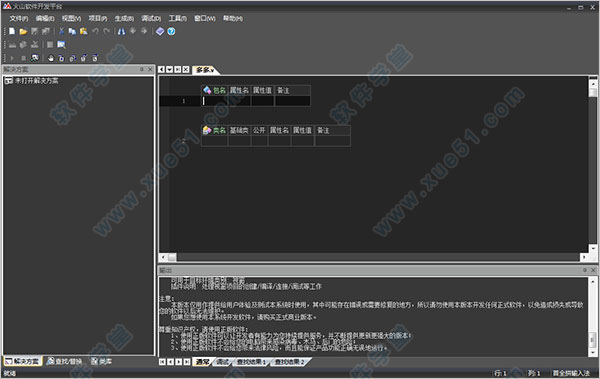Image resolution: width=600 pixels, height=379 pixels.
Task: Open the 查找结果 2 output tab
Action: (290, 361)
